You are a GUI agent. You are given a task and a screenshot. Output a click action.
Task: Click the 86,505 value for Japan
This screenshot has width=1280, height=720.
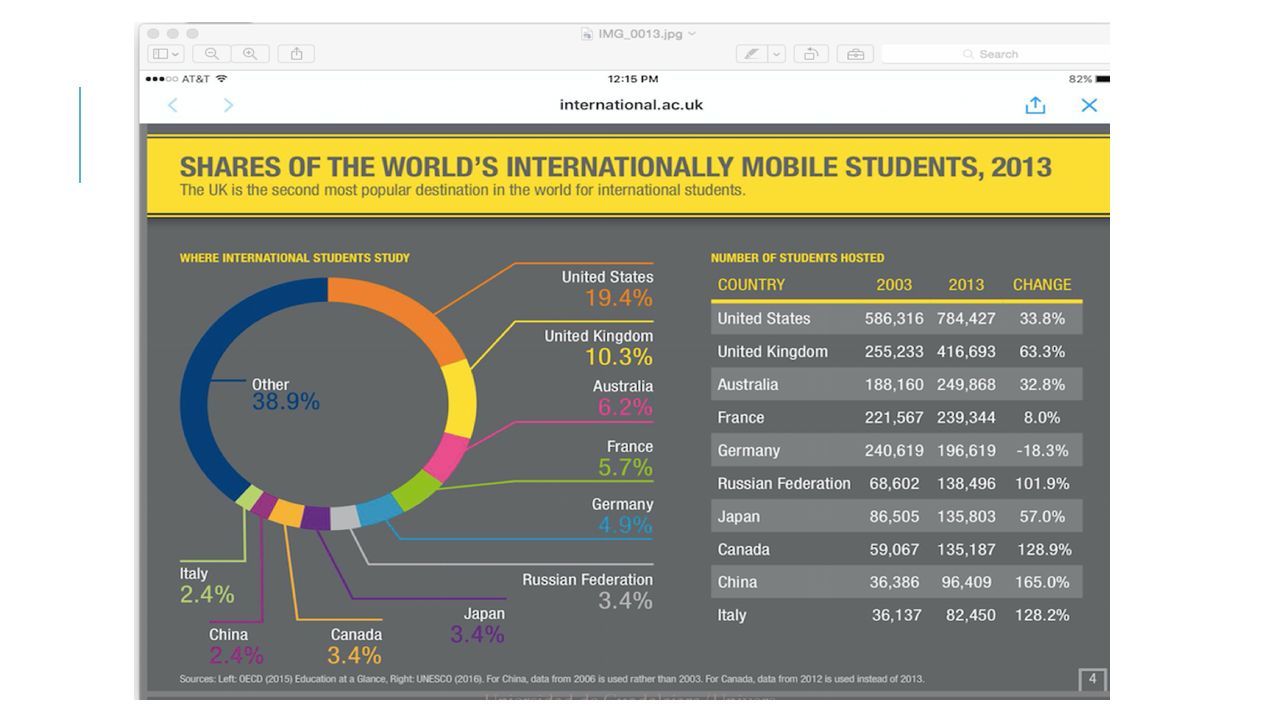tap(894, 517)
